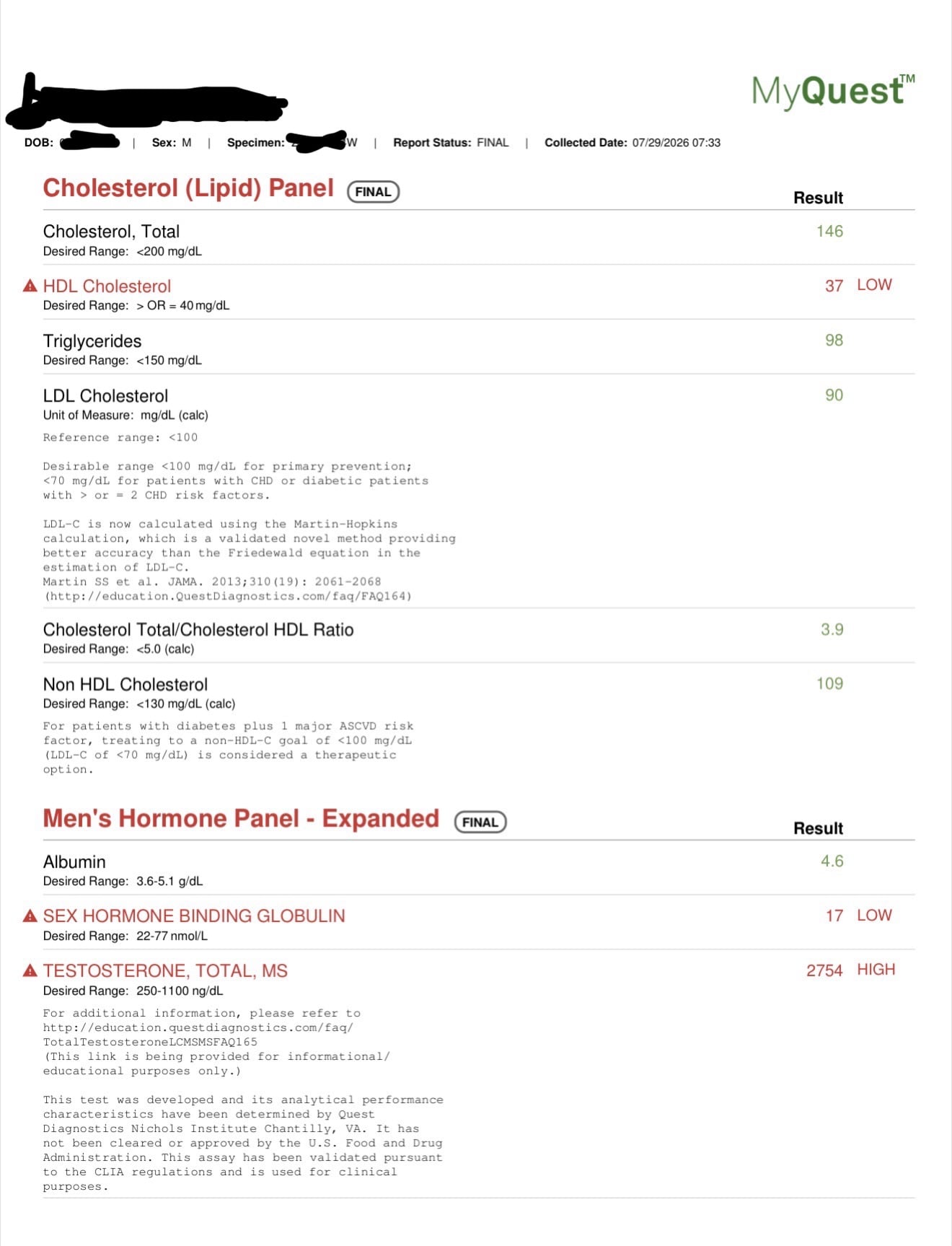This screenshot has height=1246, width=952.
Task: Click the Collected Date field in header
Action: click(x=633, y=143)
